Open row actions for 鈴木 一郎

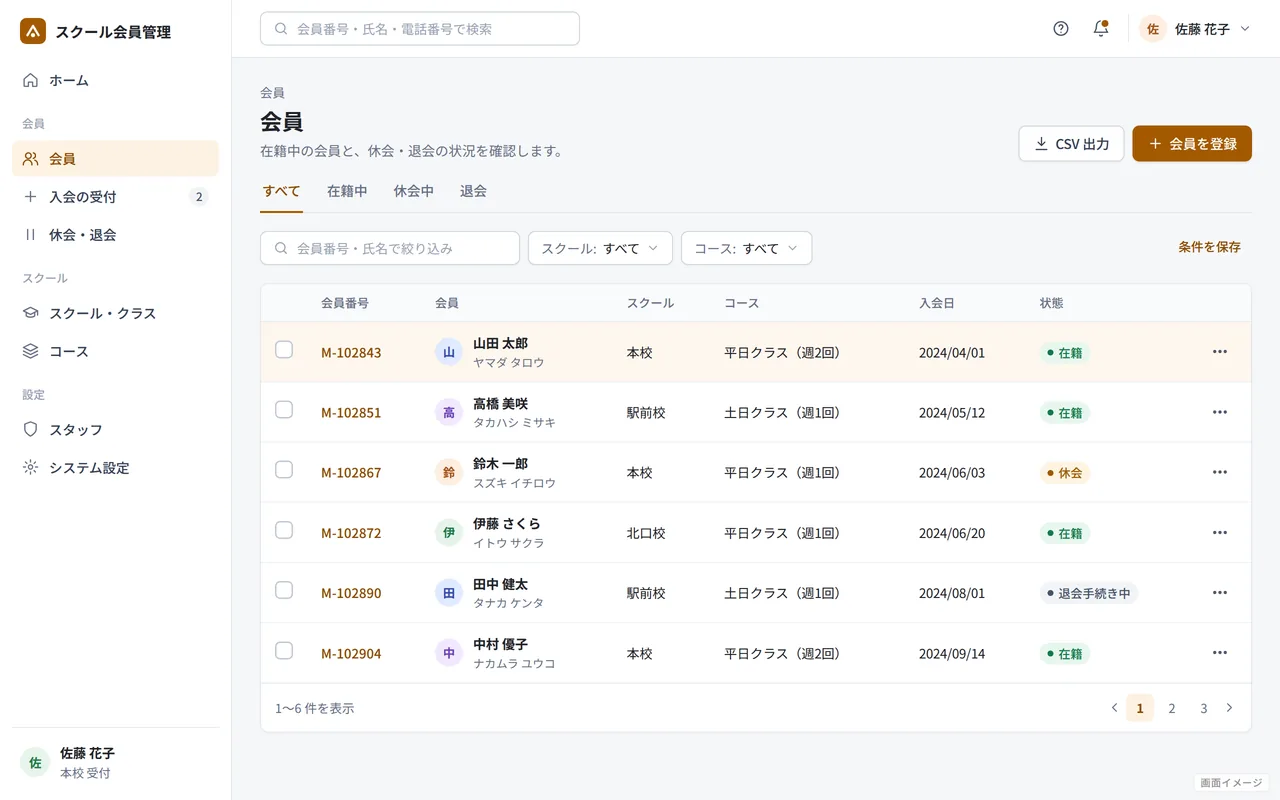tap(1219, 472)
